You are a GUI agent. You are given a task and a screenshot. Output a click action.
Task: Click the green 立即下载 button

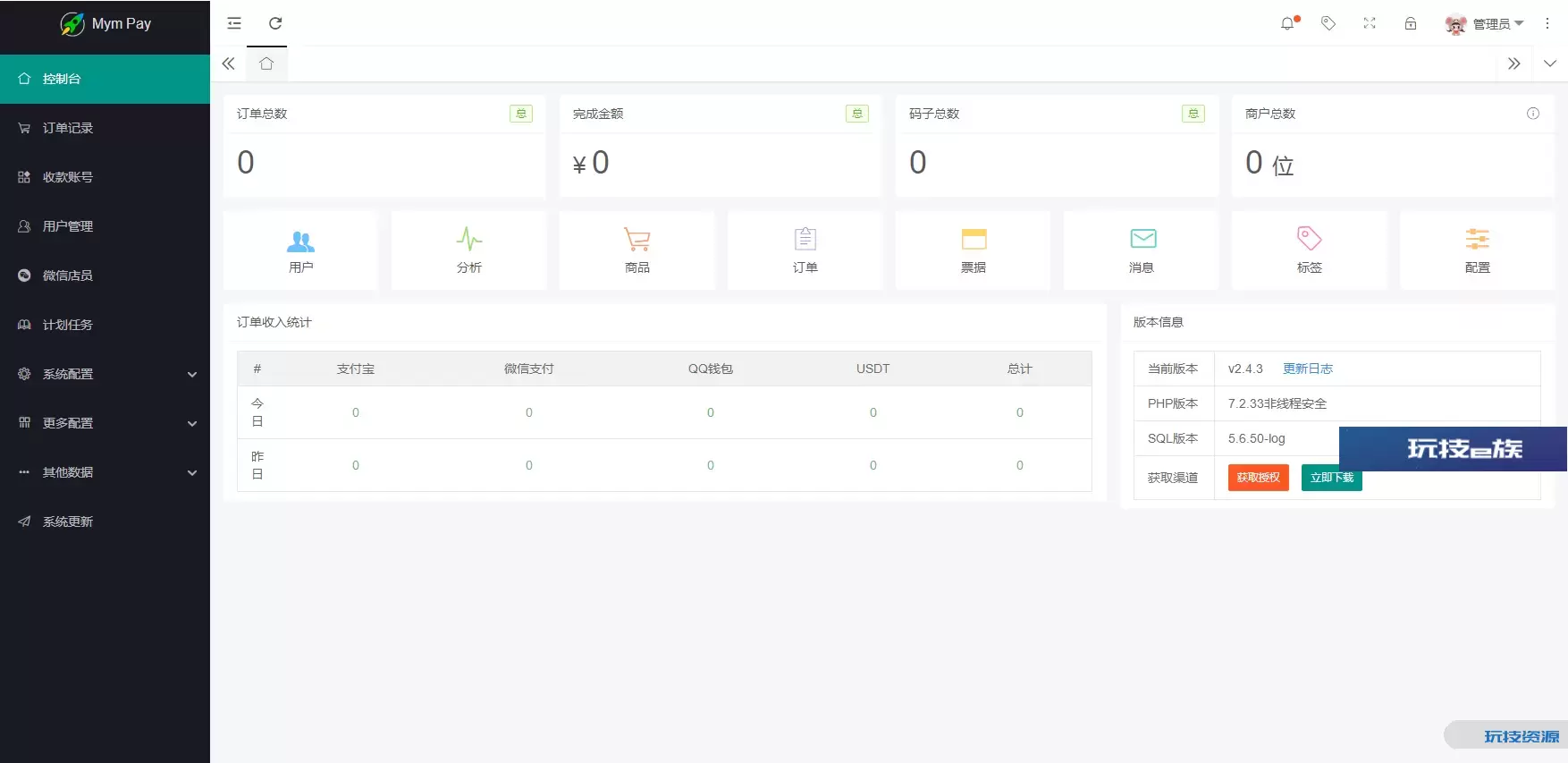tap(1332, 478)
